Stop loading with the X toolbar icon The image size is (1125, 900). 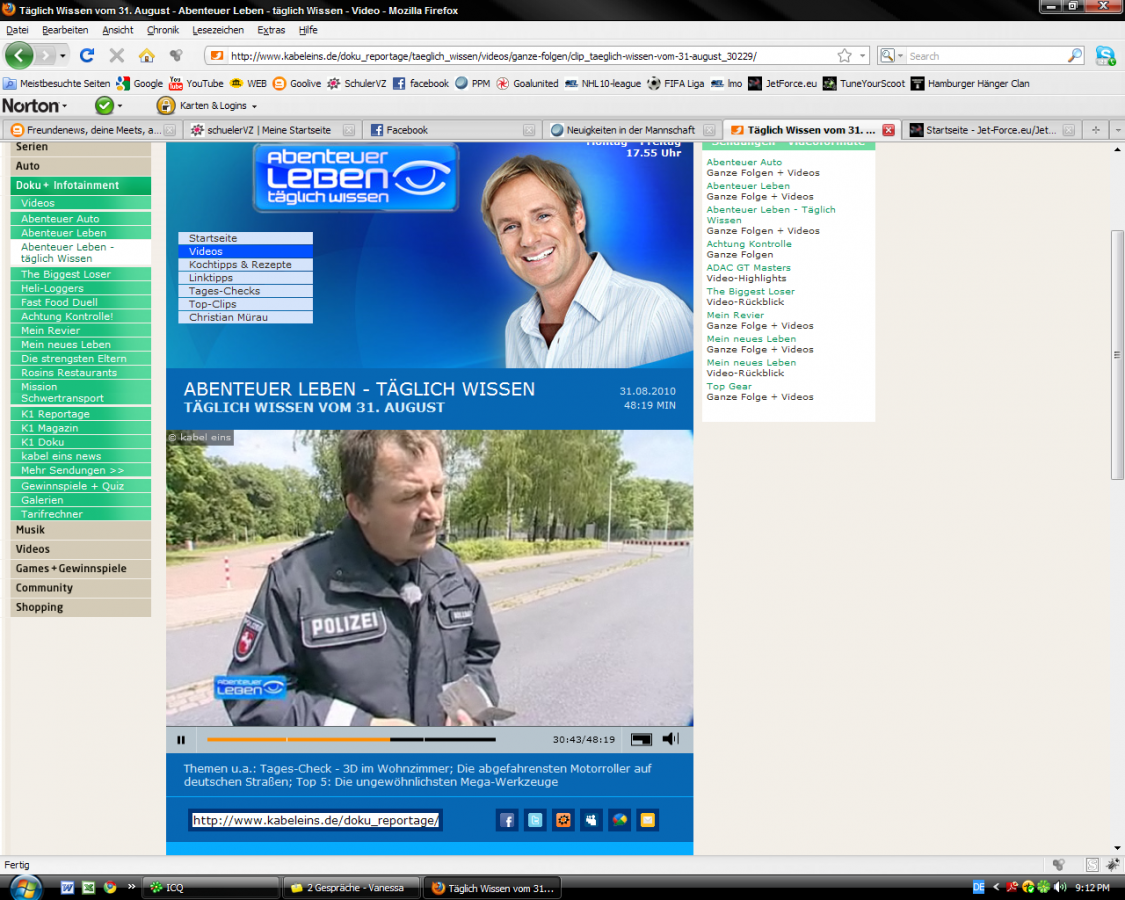pyautogui.click(x=117, y=55)
